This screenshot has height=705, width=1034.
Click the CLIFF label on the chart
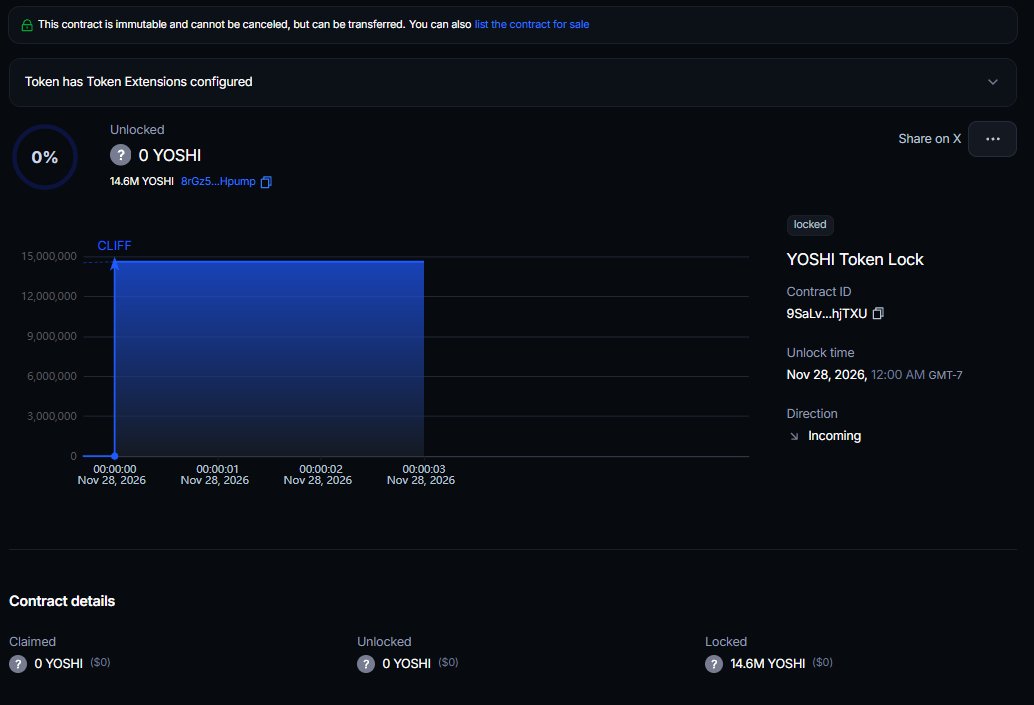(114, 245)
